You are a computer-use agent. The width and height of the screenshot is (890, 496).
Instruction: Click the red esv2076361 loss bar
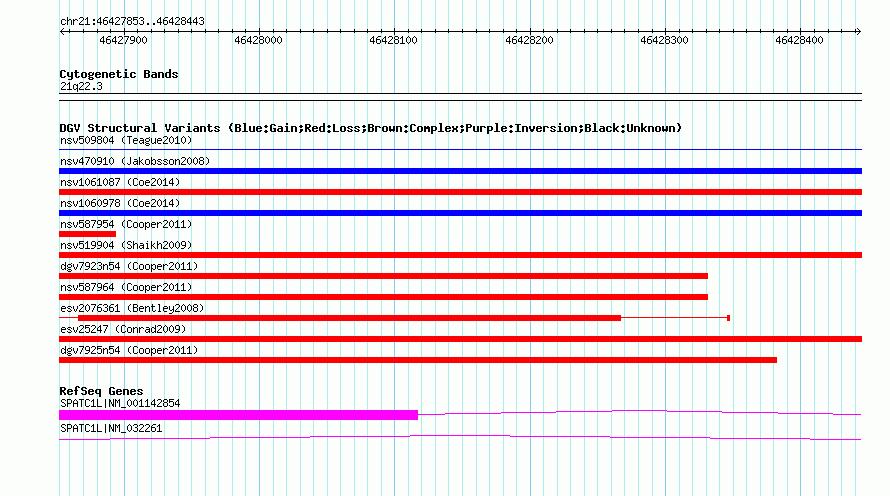coord(350,318)
